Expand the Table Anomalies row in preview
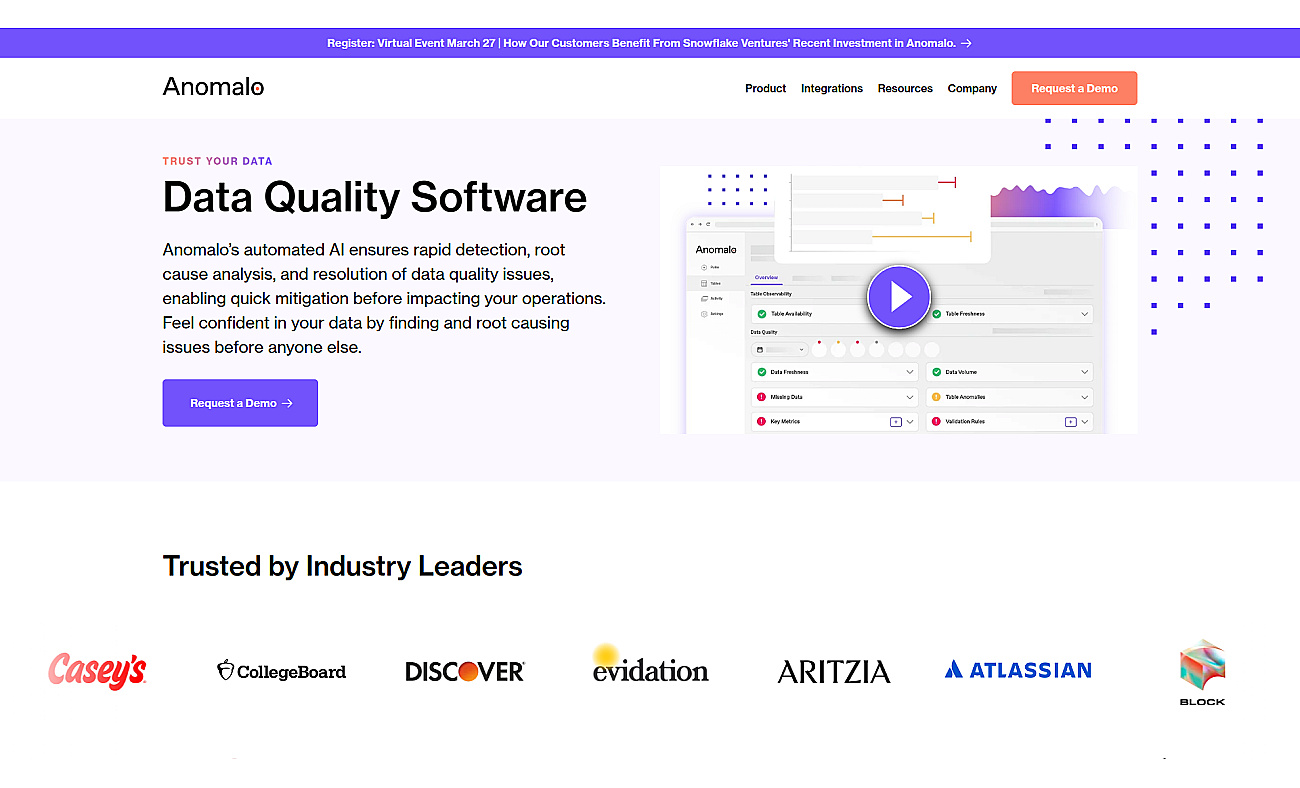1300x788 pixels. 1084,397
